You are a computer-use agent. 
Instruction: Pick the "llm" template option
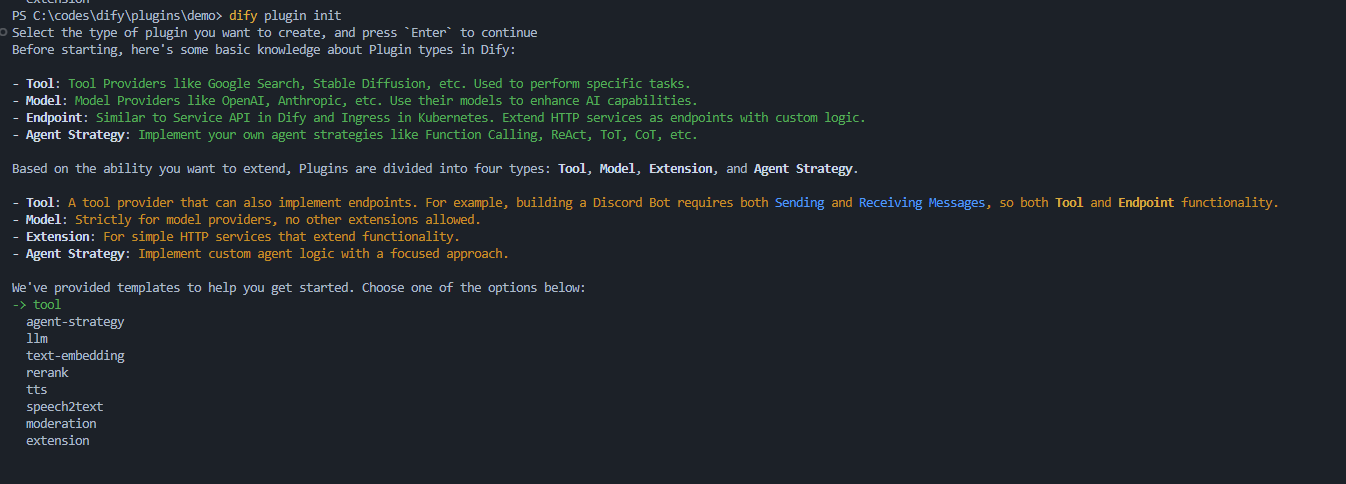pyautogui.click(x=37, y=339)
